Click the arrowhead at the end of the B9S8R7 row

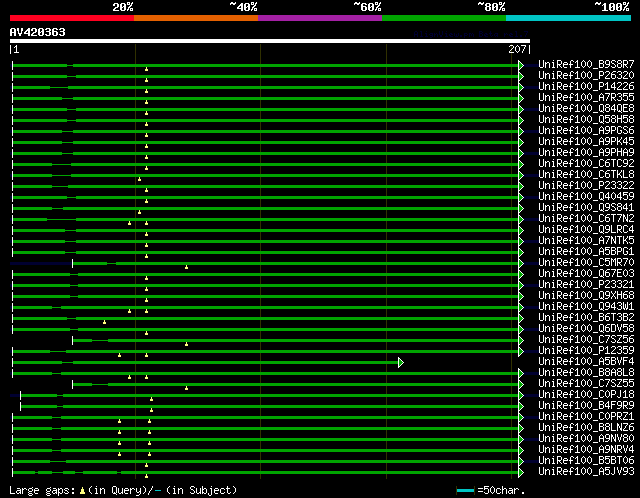(x=520, y=65)
